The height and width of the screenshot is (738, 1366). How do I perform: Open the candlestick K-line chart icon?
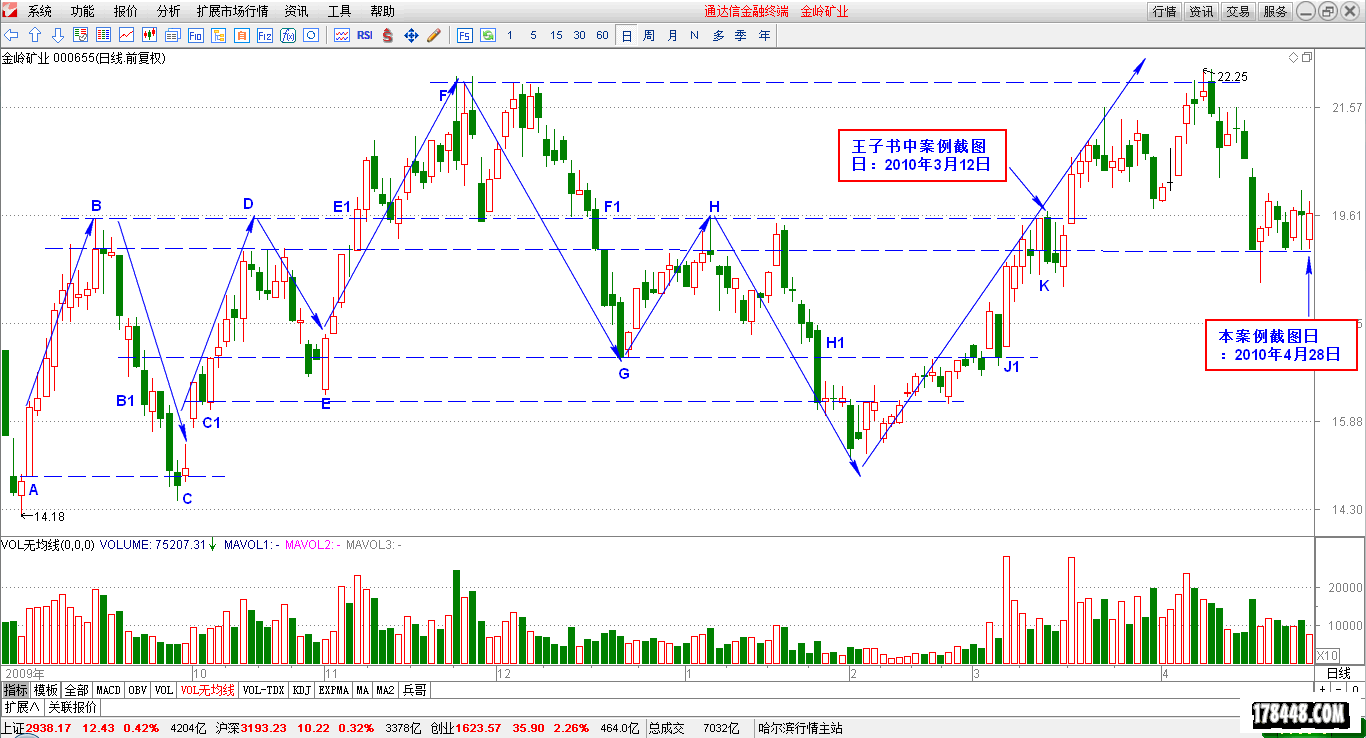[x=150, y=35]
